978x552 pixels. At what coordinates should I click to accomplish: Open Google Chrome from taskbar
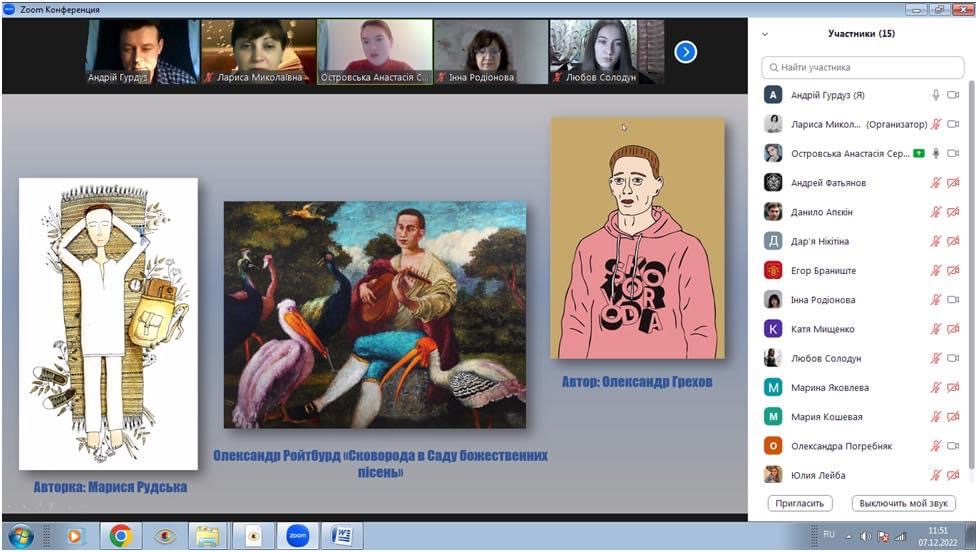pos(120,536)
